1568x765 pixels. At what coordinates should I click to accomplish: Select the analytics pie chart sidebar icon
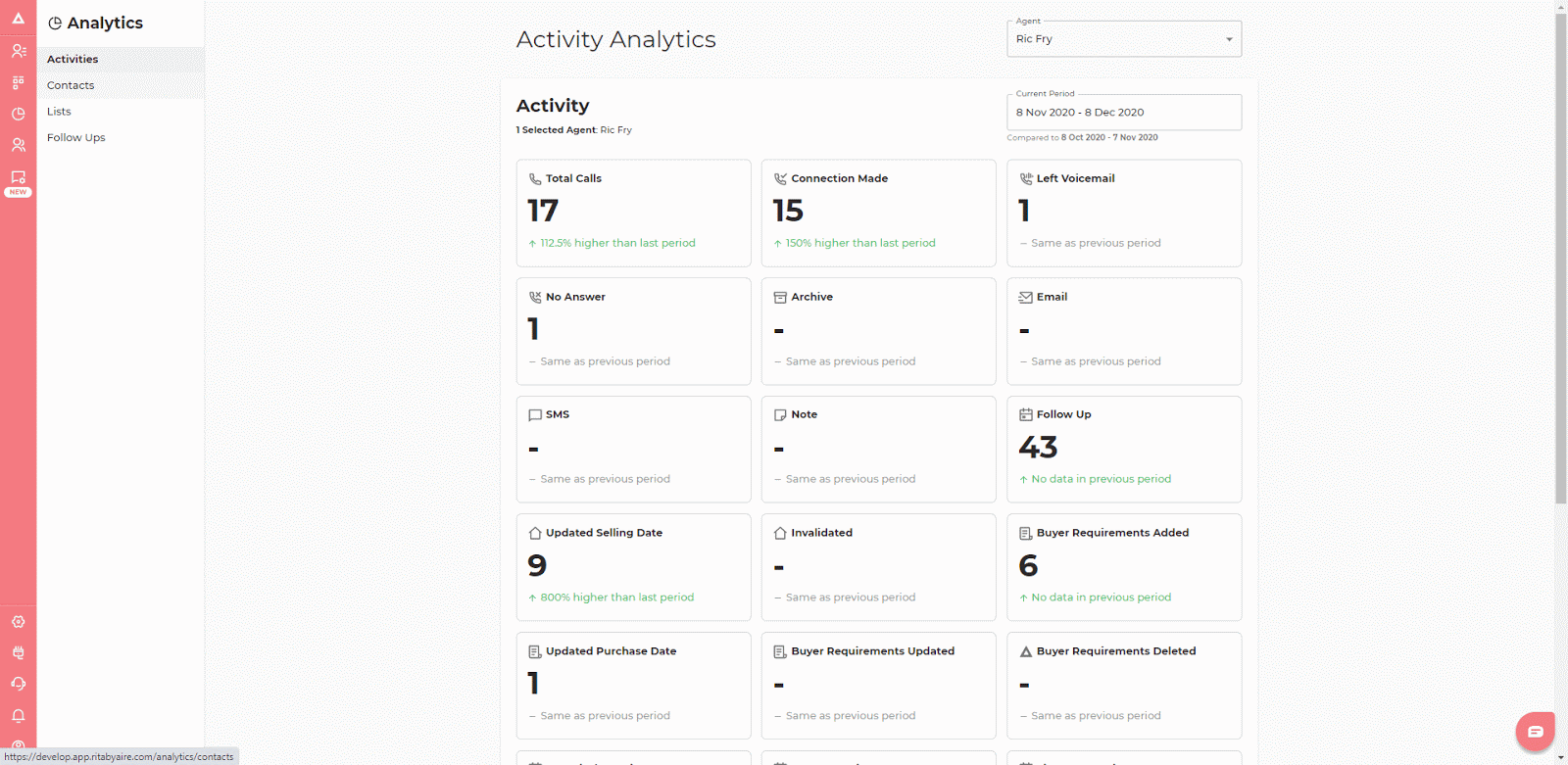pyautogui.click(x=18, y=114)
